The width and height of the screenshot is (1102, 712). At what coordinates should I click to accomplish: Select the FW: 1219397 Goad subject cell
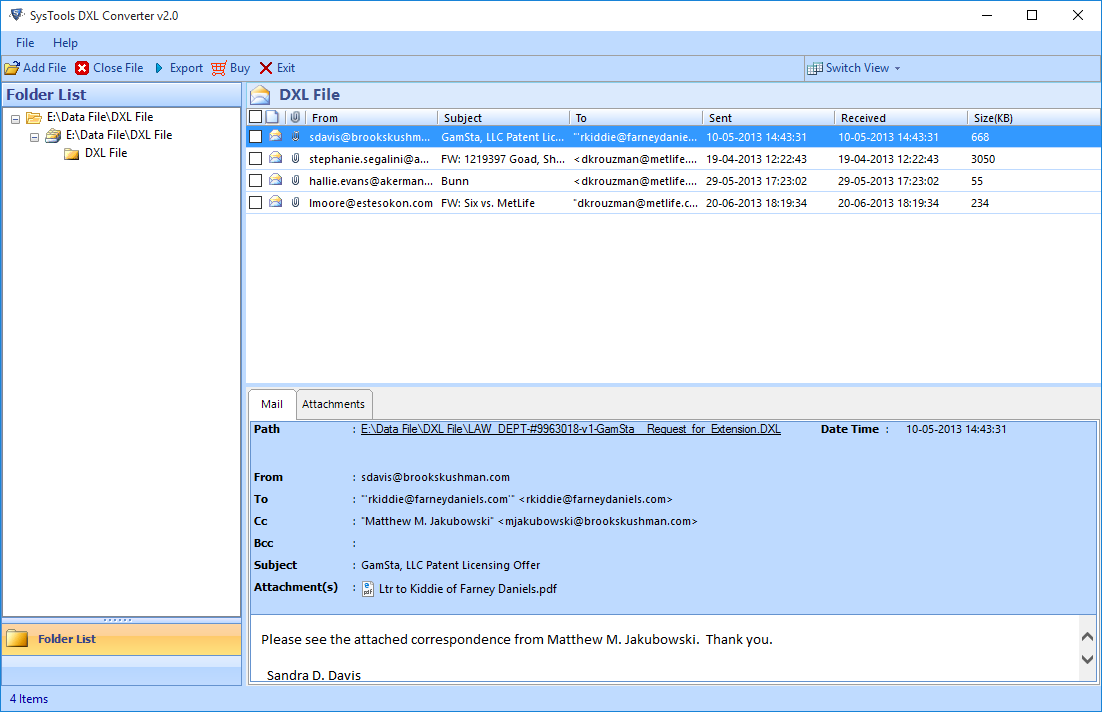coord(503,159)
